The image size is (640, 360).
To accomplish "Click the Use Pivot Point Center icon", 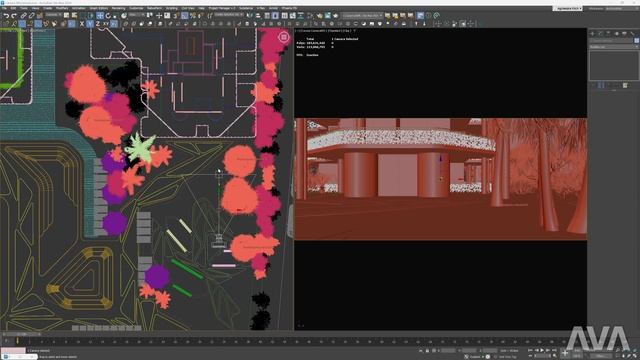I will tap(149, 16).
